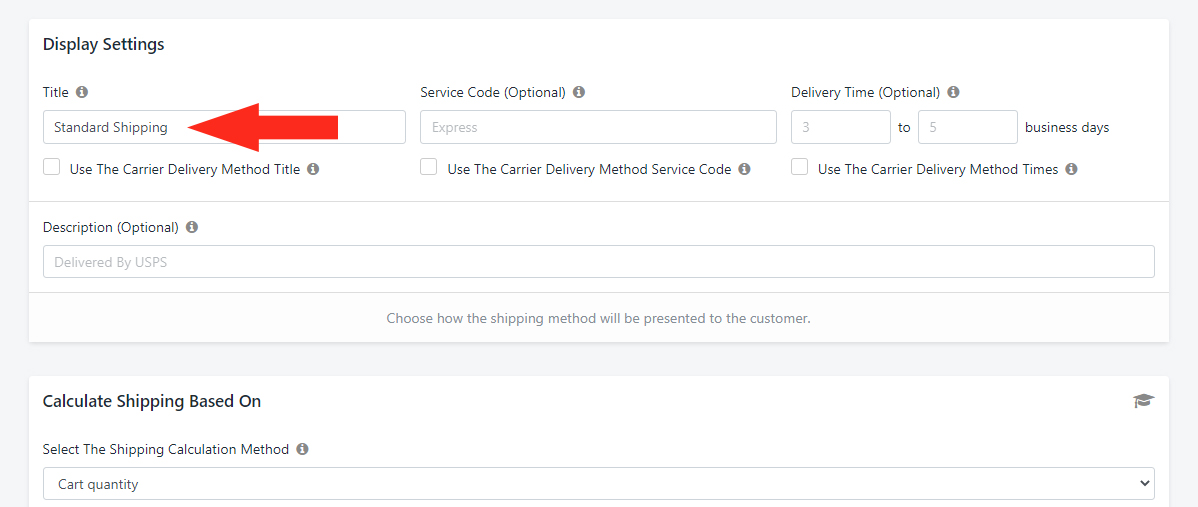1198x507 pixels.
Task: Click info icon beside Description (Optional)
Action: [192, 228]
